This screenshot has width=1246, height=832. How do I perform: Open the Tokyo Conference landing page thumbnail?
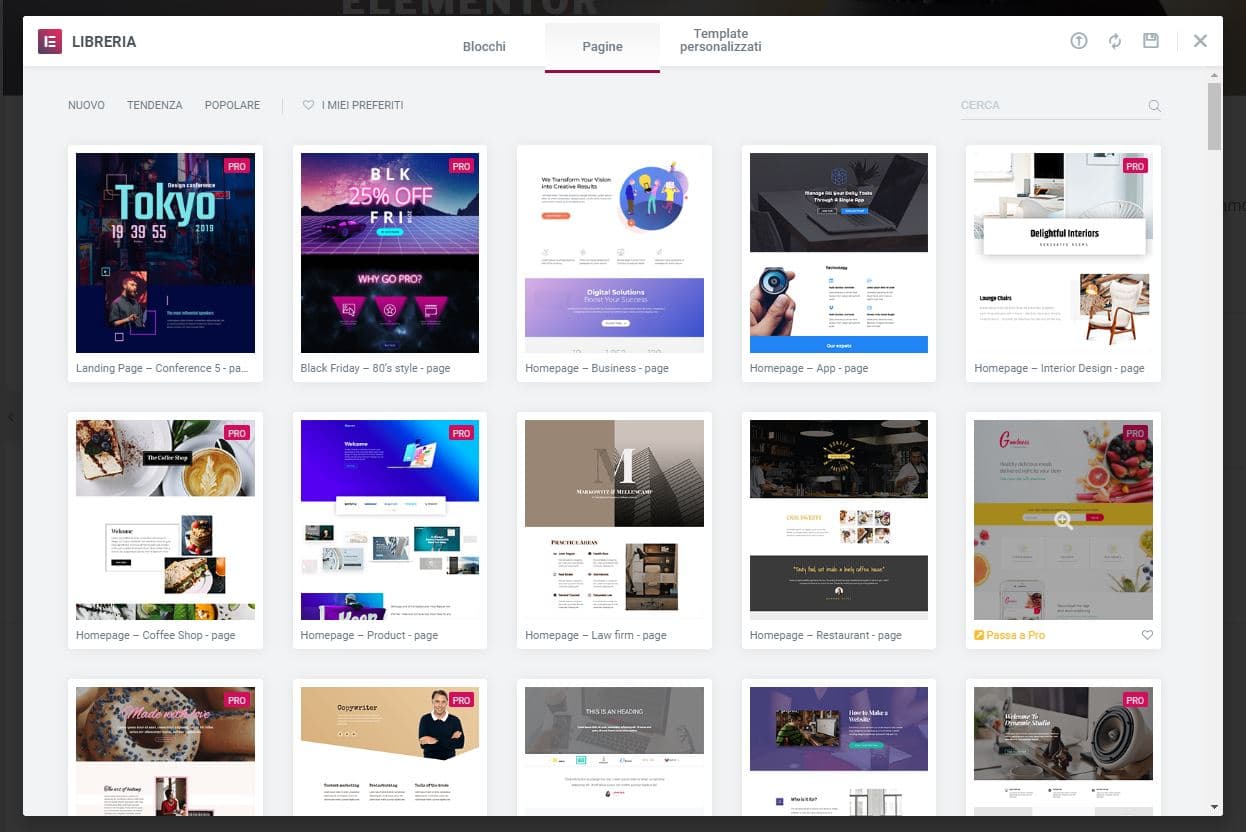pyautogui.click(x=165, y=253)
